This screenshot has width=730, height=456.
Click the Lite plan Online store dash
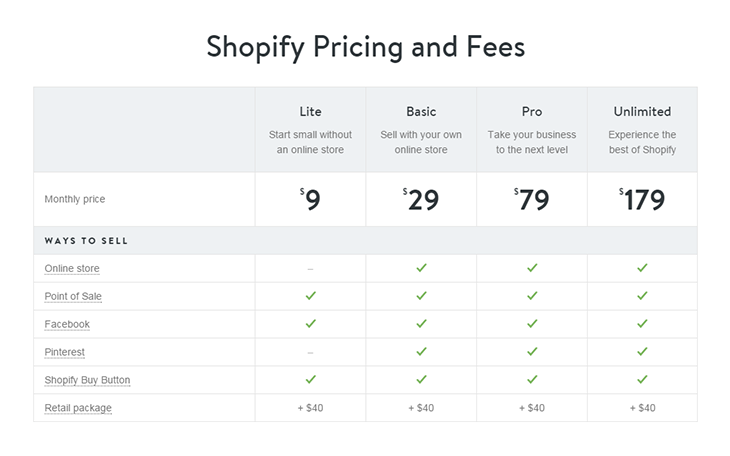point(310,269)
